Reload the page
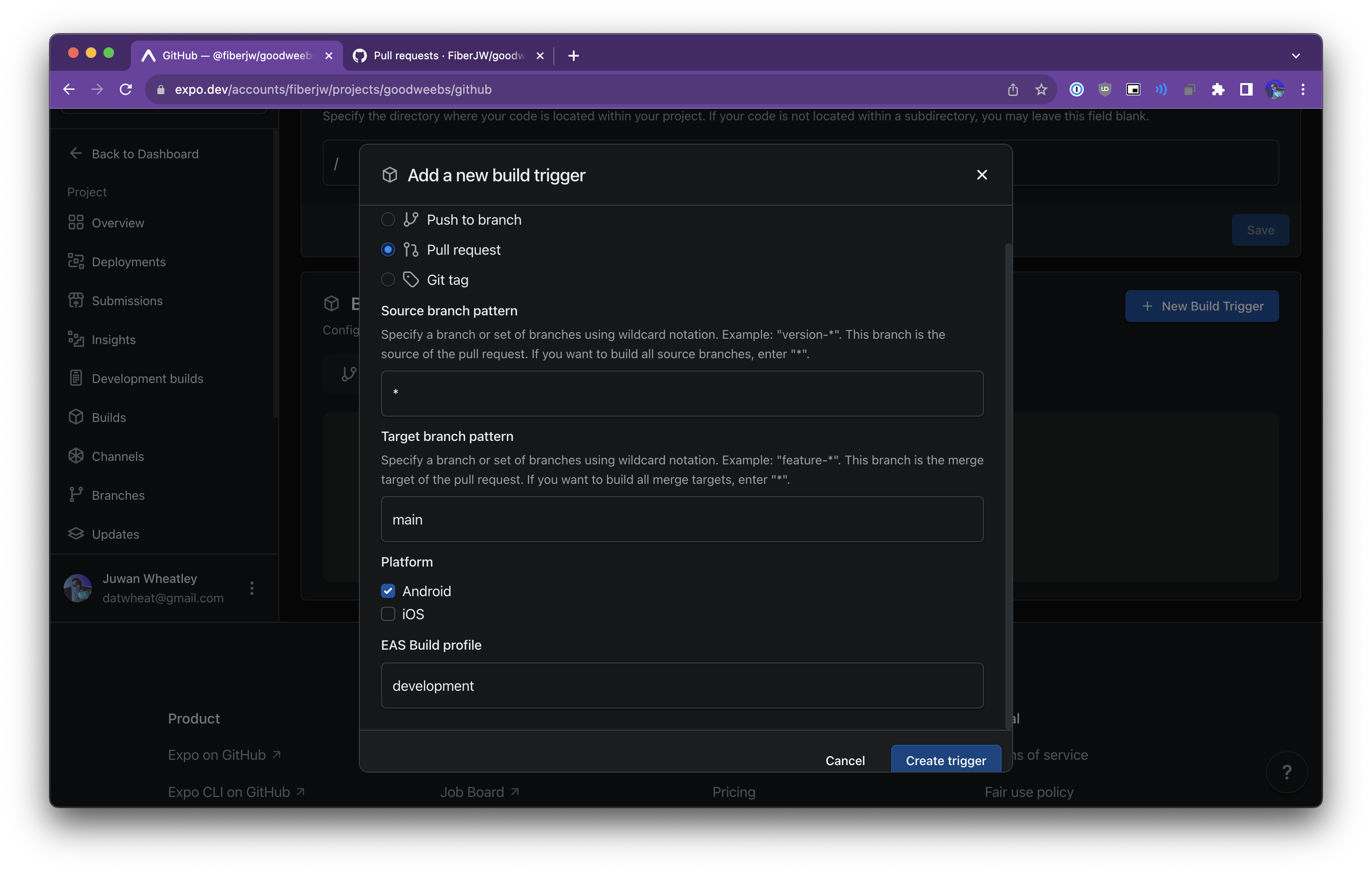The width and height of the screenshot is (1372, 873). click(126, 89)
